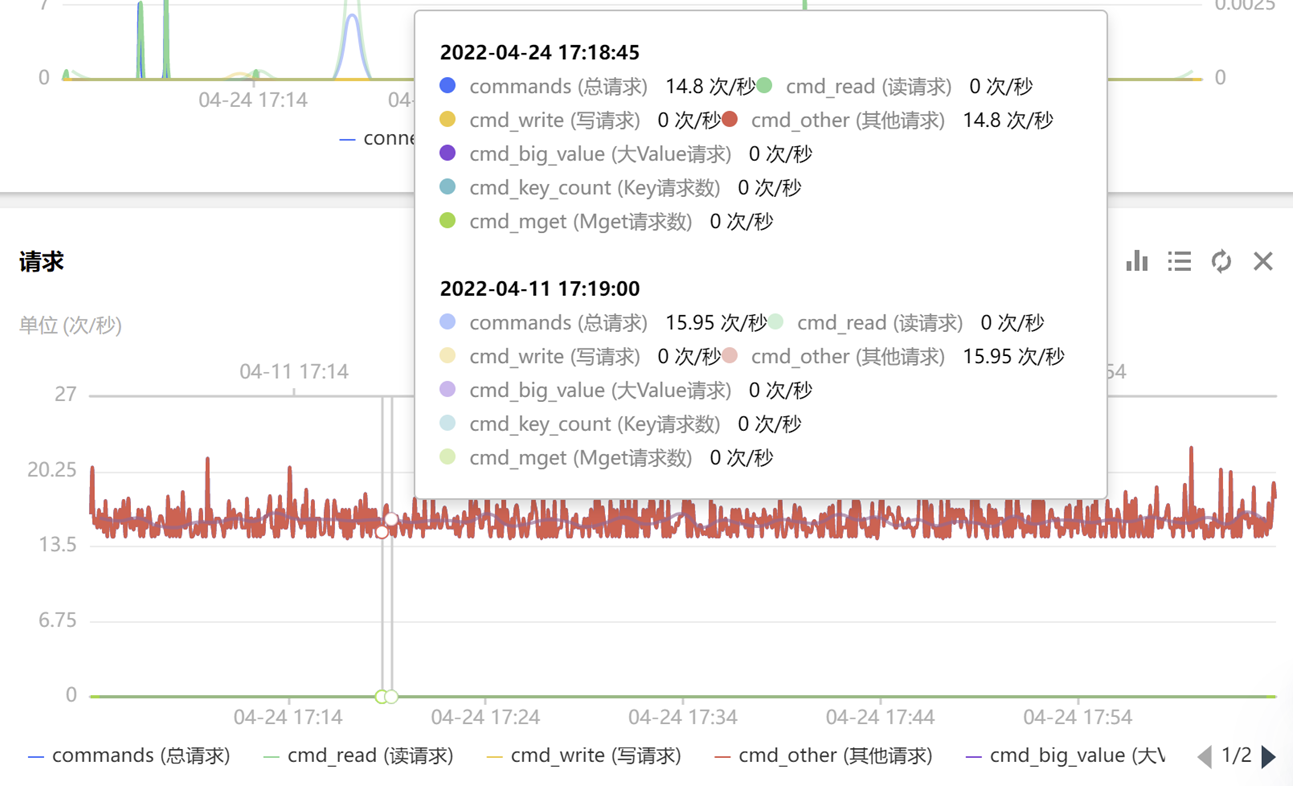
Task: Go to next legend page
Action: click(x=1268, y=756)
